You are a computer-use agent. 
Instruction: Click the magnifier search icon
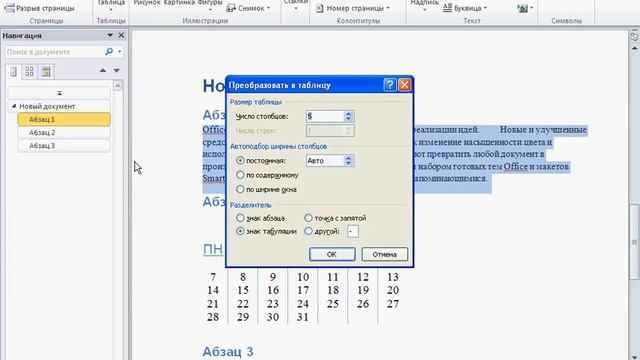109,51
